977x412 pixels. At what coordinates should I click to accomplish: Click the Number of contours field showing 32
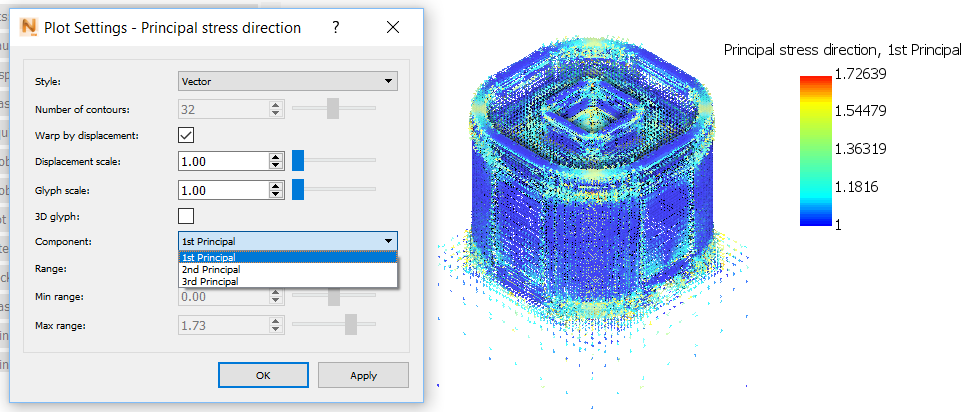pos(223,109)
